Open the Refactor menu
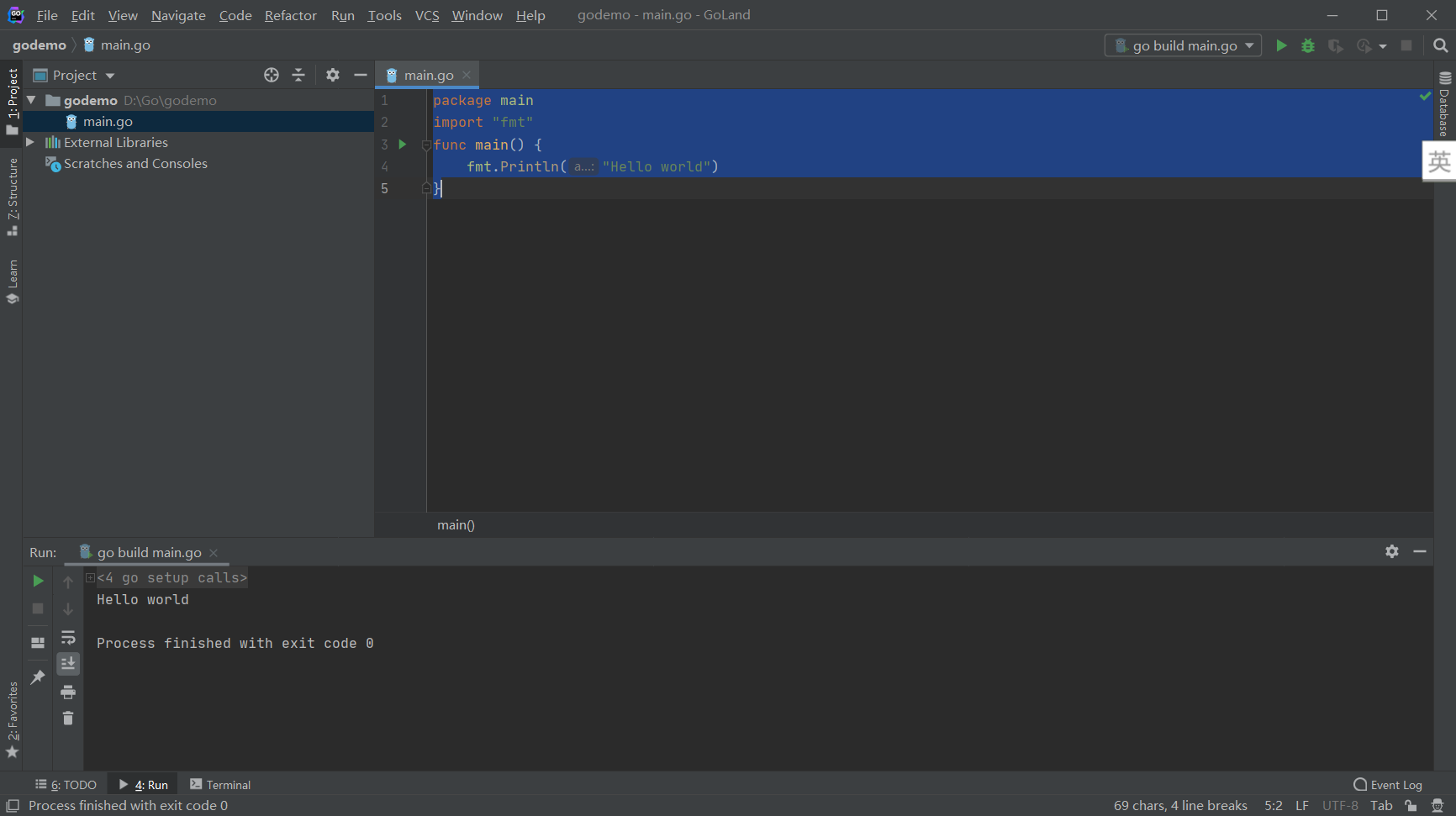The image size is (1456, 816). coord(290,15)
